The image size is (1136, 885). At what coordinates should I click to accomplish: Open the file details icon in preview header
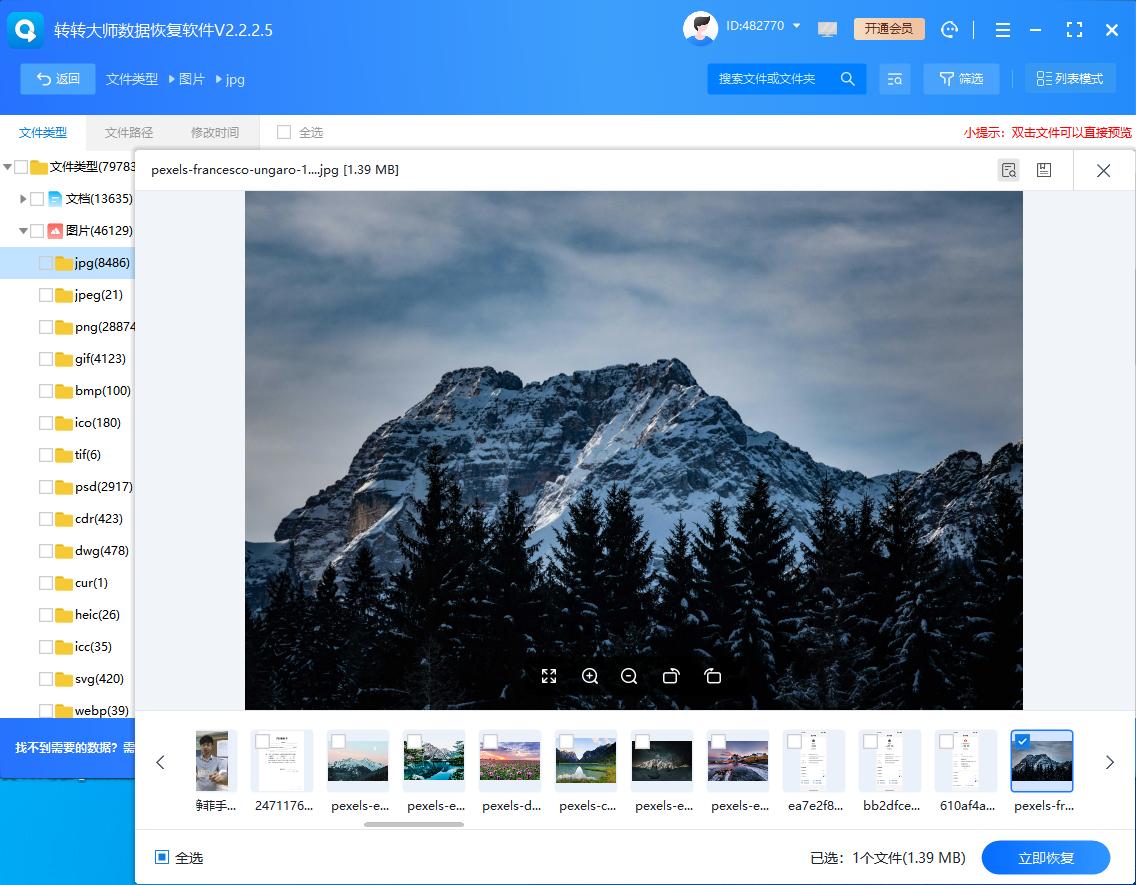(x=1008, y=170)
